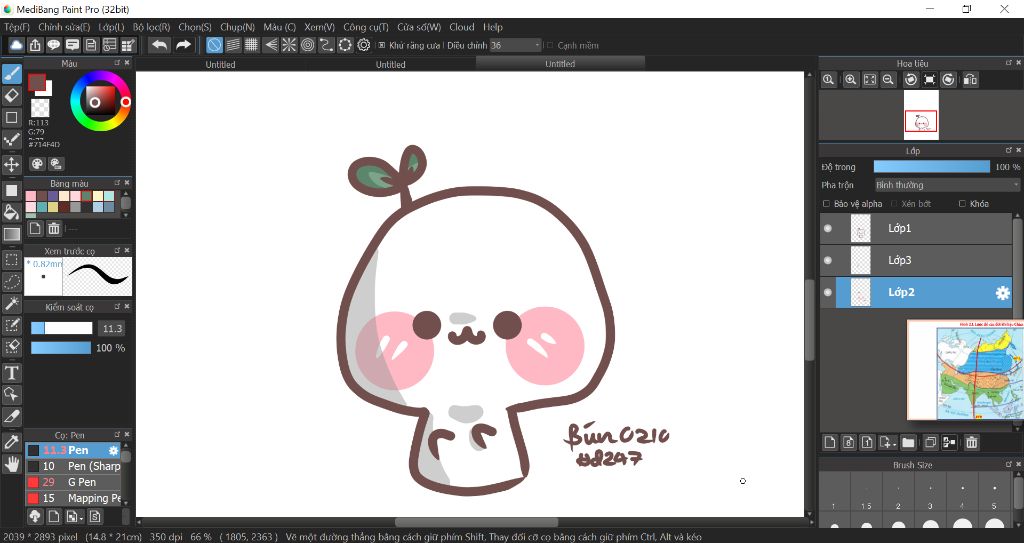Screen dimensions: 1024x543
Task: Hide the Lớp3 layer visibility dot
Action: tap(828, 260)
